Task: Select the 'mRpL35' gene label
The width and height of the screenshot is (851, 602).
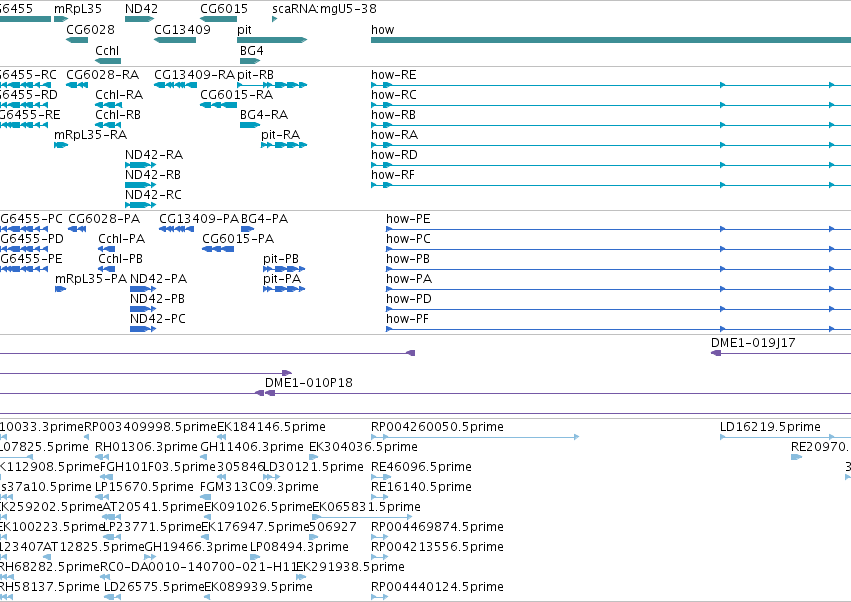Action: tap(78, 9)
